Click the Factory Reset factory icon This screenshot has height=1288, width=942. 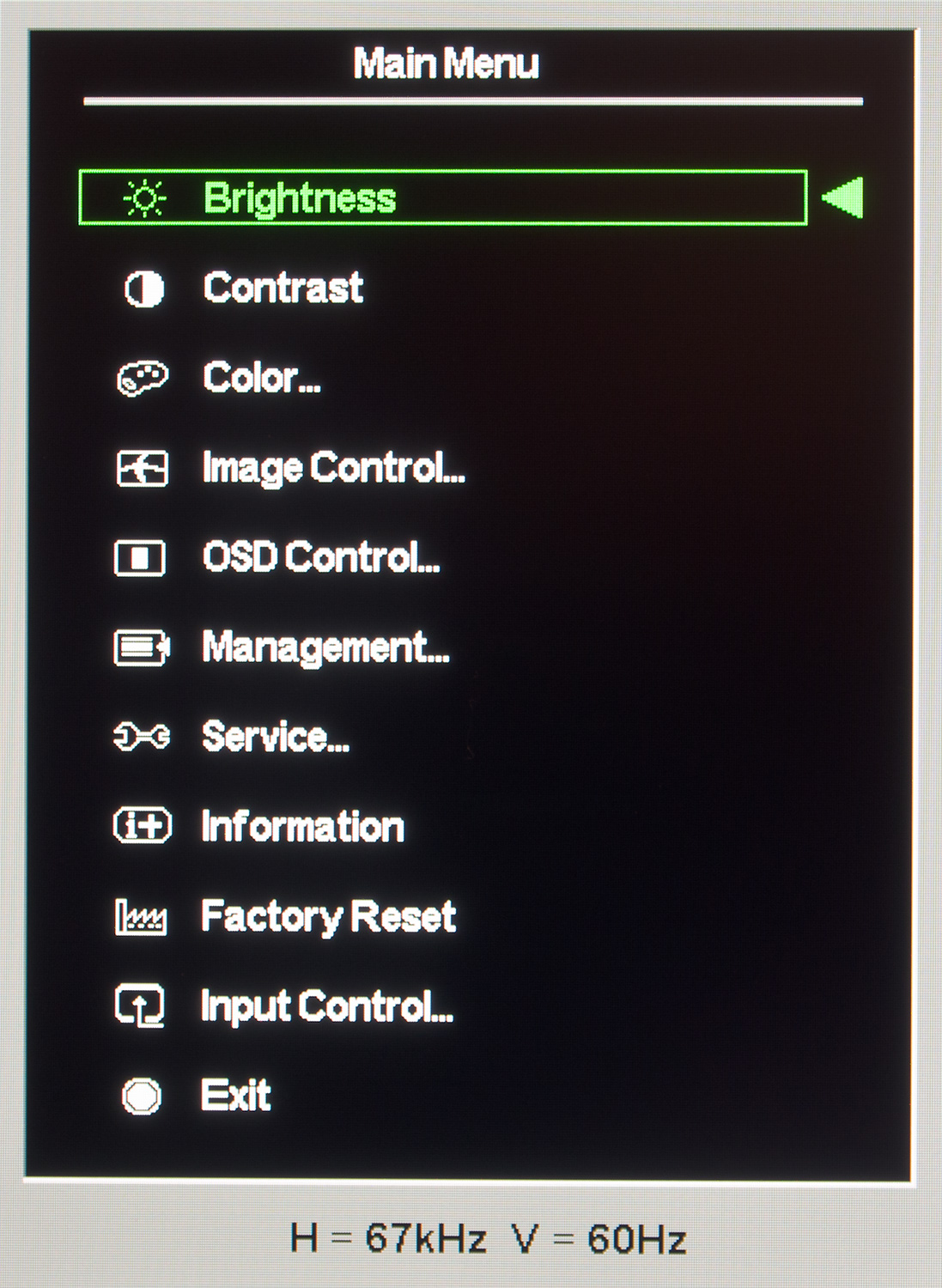[x=141, y=916]
